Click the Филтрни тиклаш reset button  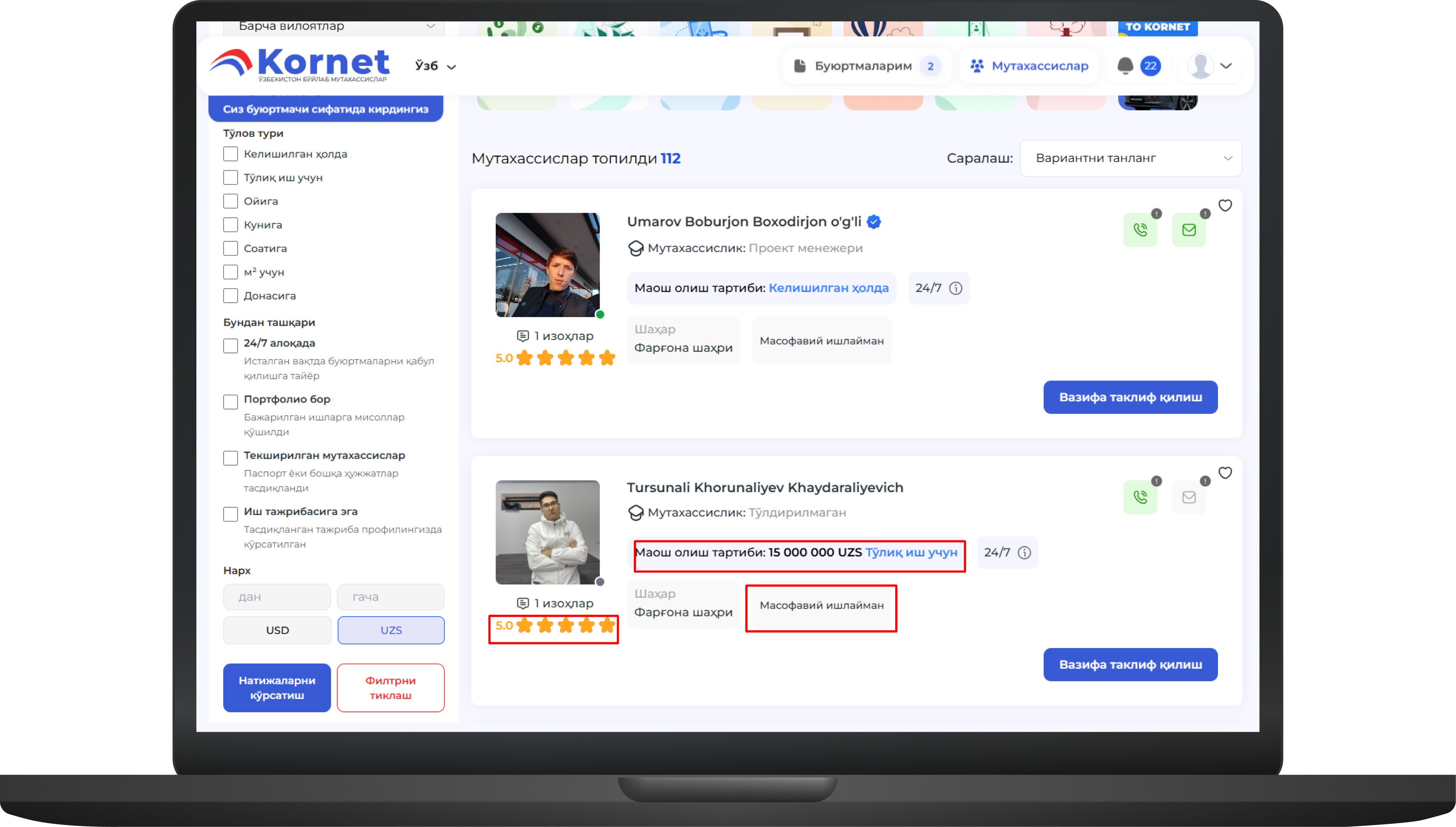(x=390, y=688)
